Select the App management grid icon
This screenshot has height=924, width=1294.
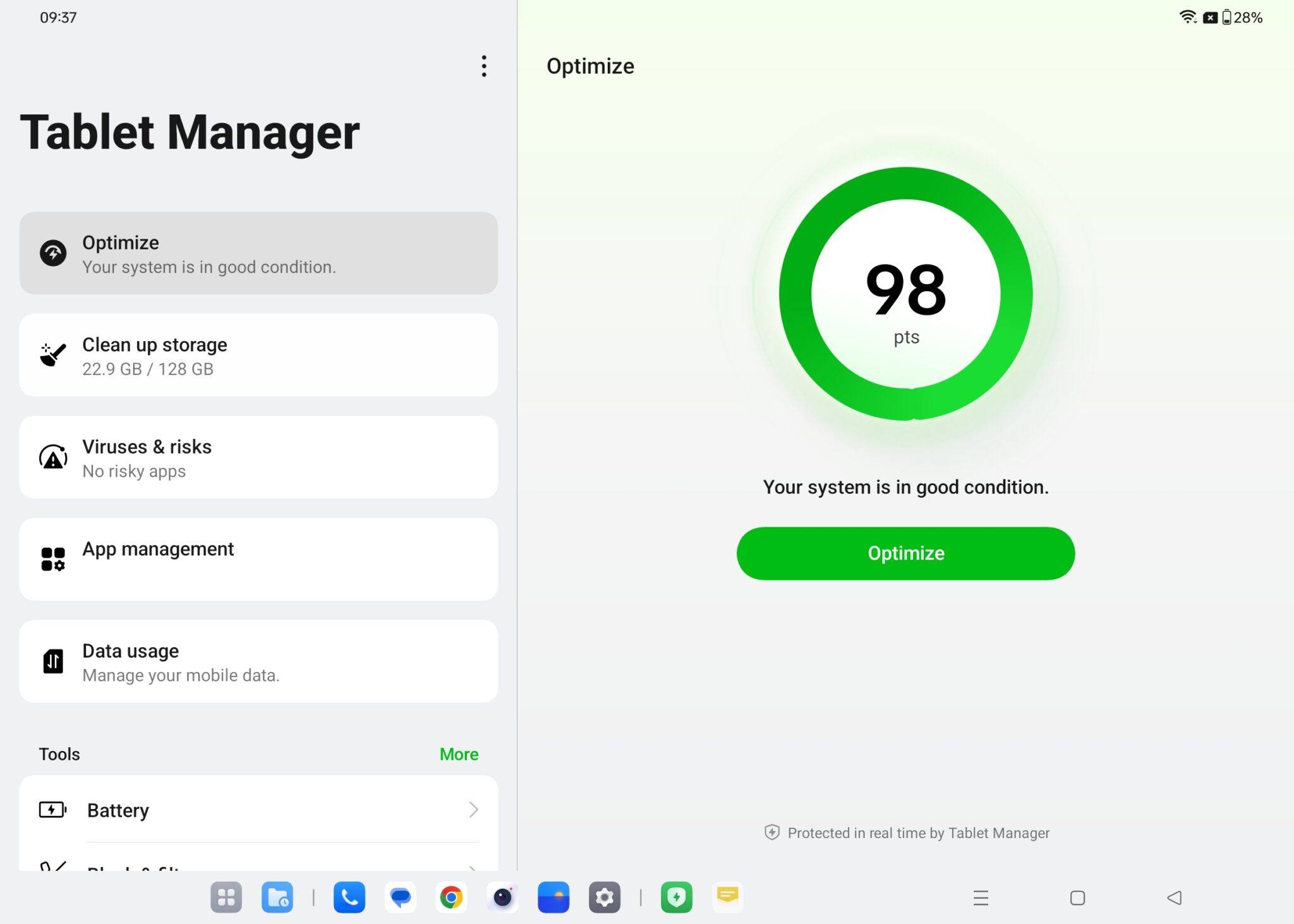[52, 559]
